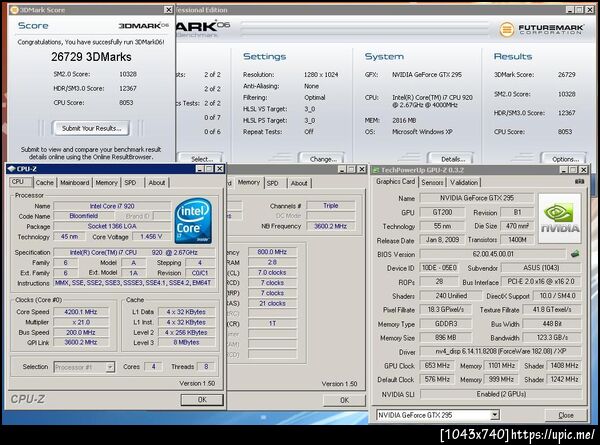Click the GPU Clock 653 MHz field
This screenshot has height=445, width=600.
pyautogui.click(x=437, y=366)
